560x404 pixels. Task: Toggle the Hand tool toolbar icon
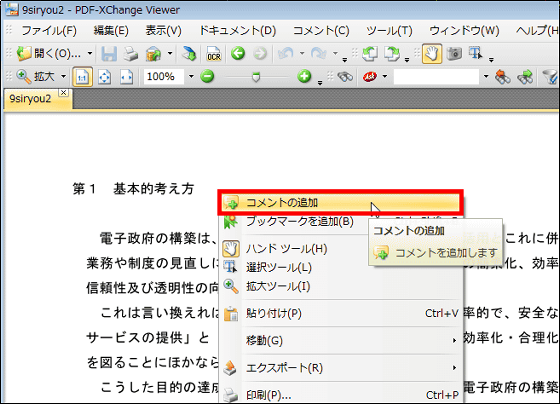432,54
